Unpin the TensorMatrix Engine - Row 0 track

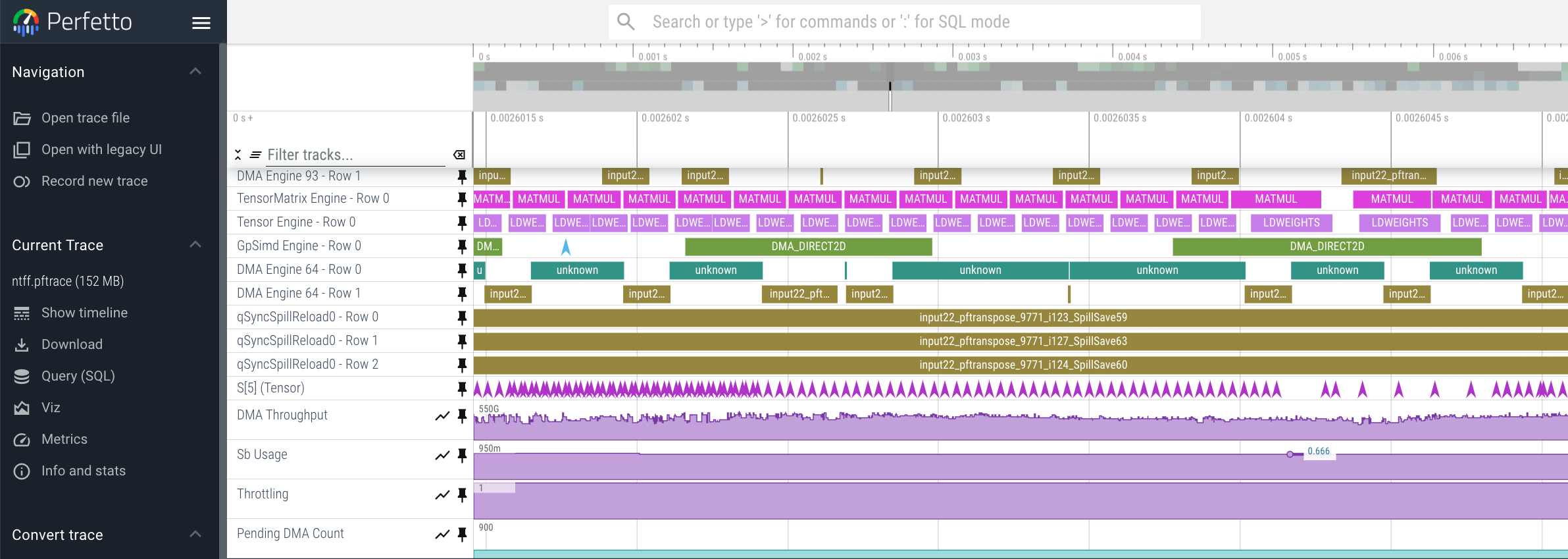coord(462,199)
